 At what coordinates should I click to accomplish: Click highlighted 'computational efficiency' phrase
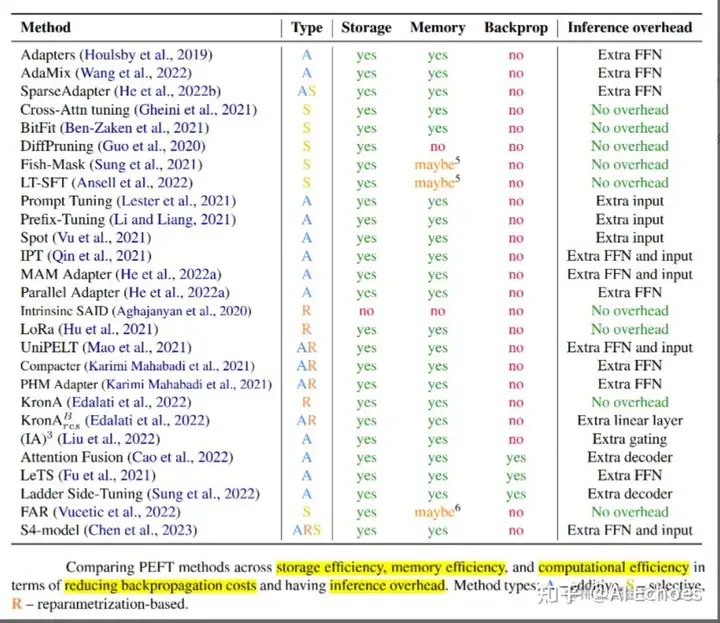614,567
